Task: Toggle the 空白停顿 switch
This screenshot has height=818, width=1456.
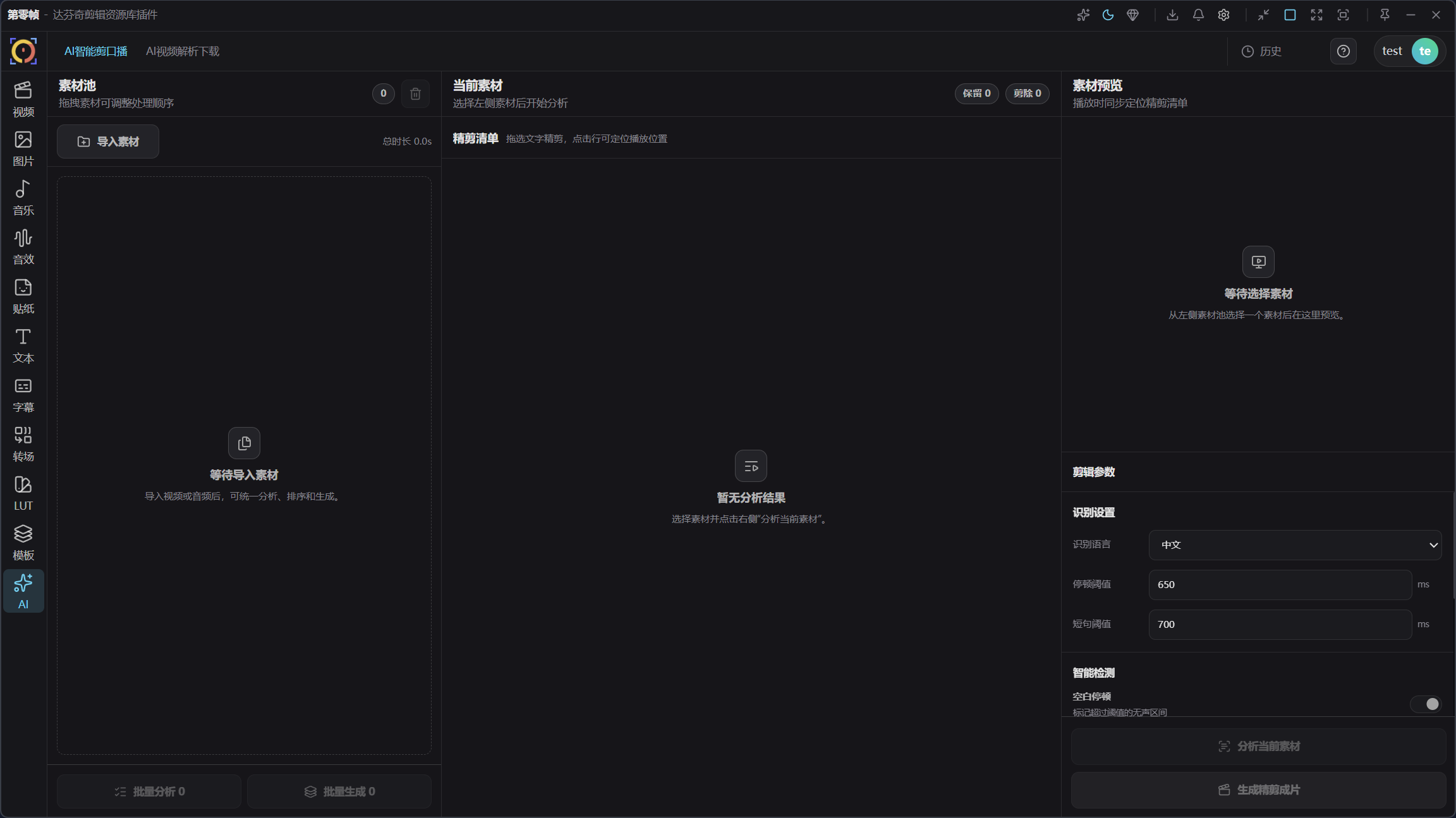Action: point(1426,704)
